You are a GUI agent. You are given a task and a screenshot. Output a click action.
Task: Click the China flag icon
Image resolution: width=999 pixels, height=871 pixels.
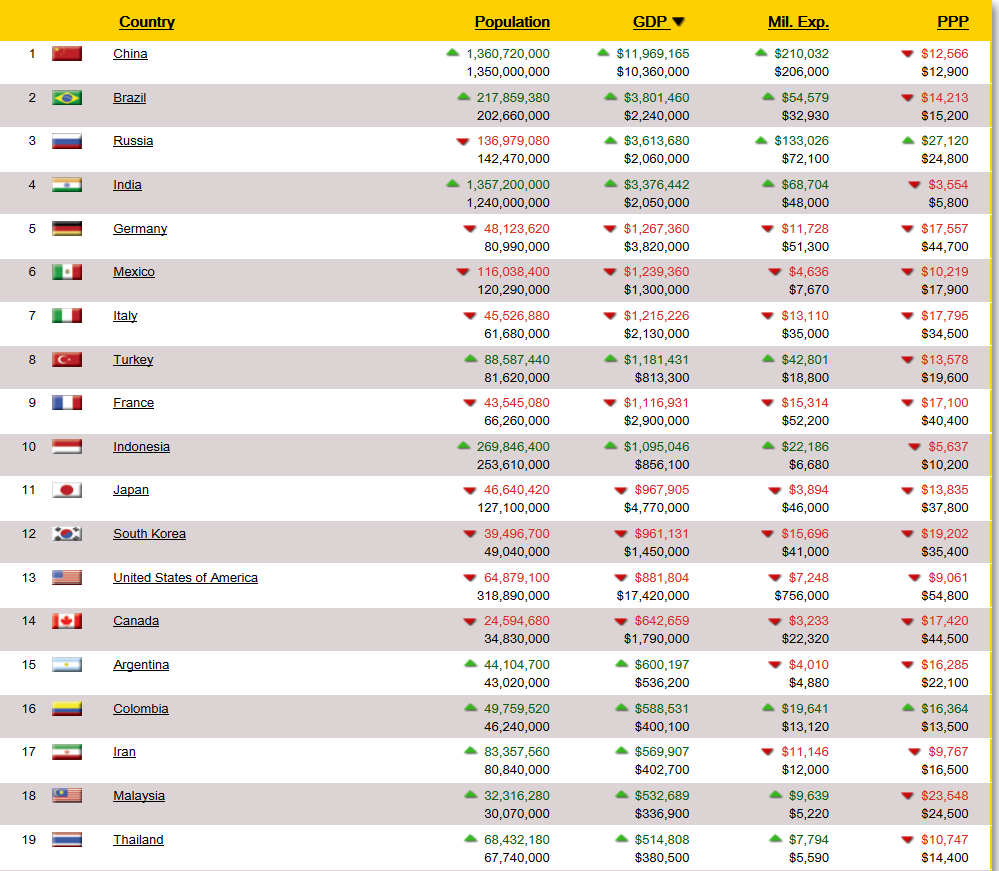pos(67,54)
